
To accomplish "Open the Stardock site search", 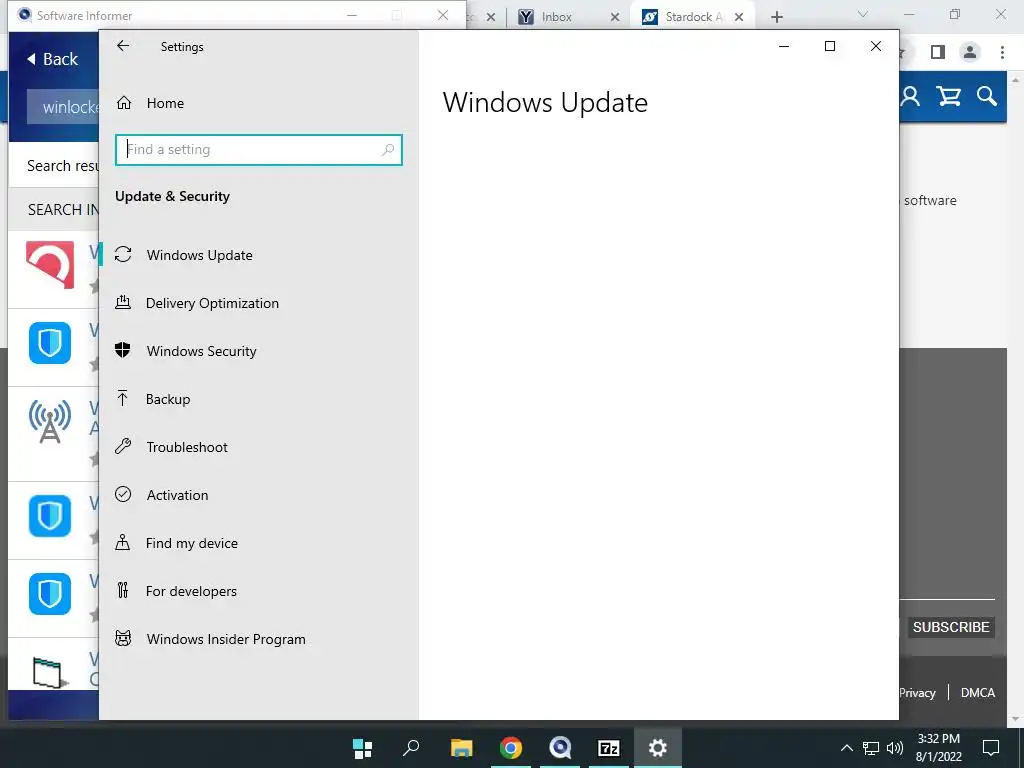I will pyautogui.click(x=987, y=97).
